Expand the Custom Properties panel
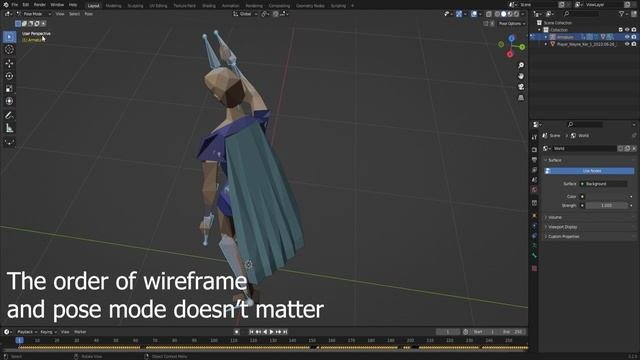Viewport: 640px width, 360px height. point(563,236)
